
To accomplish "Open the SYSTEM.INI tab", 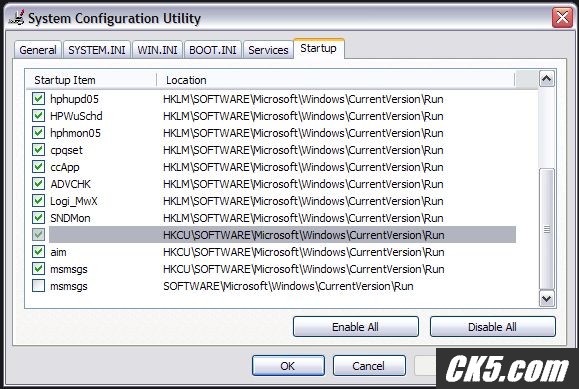I will (x=97, y=50).
